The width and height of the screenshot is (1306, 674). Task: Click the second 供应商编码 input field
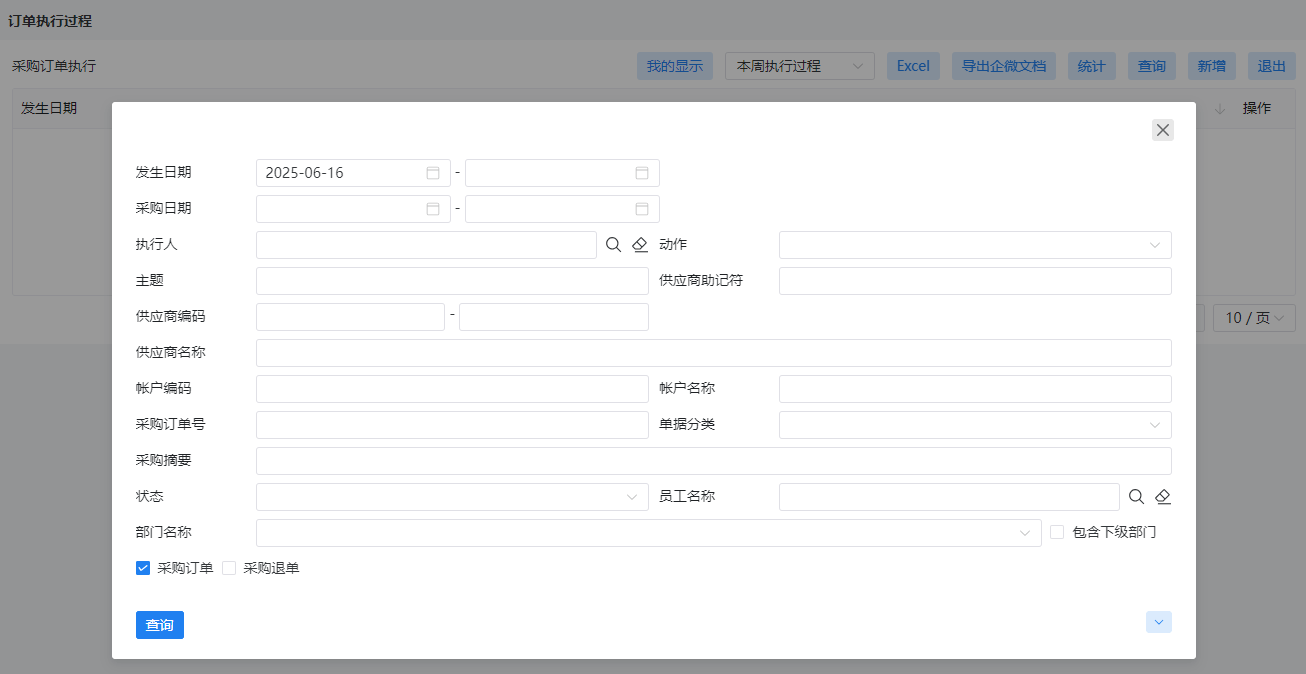pyautogui.click(x=554, y=317)
